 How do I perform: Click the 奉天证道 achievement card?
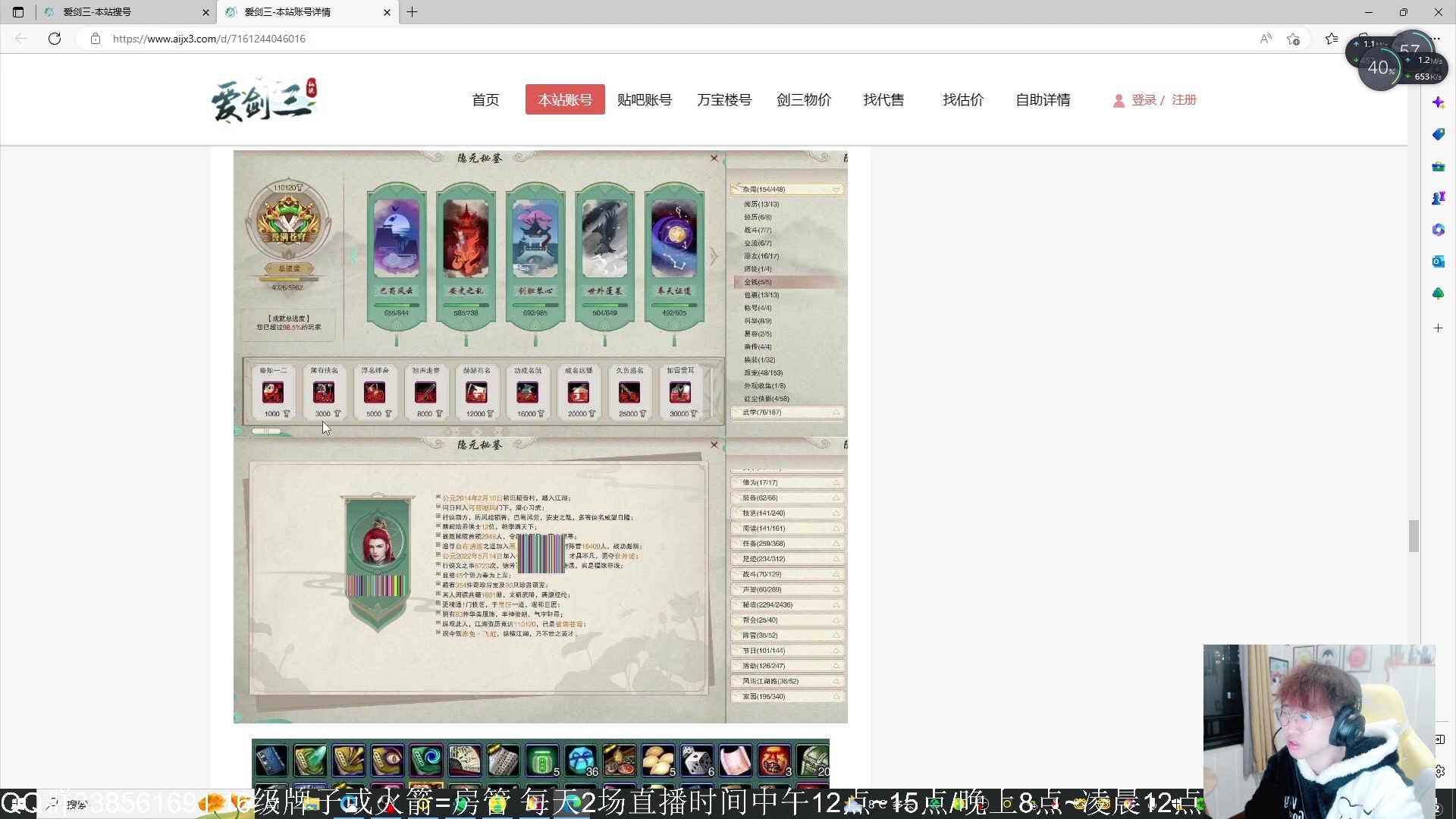674,258
